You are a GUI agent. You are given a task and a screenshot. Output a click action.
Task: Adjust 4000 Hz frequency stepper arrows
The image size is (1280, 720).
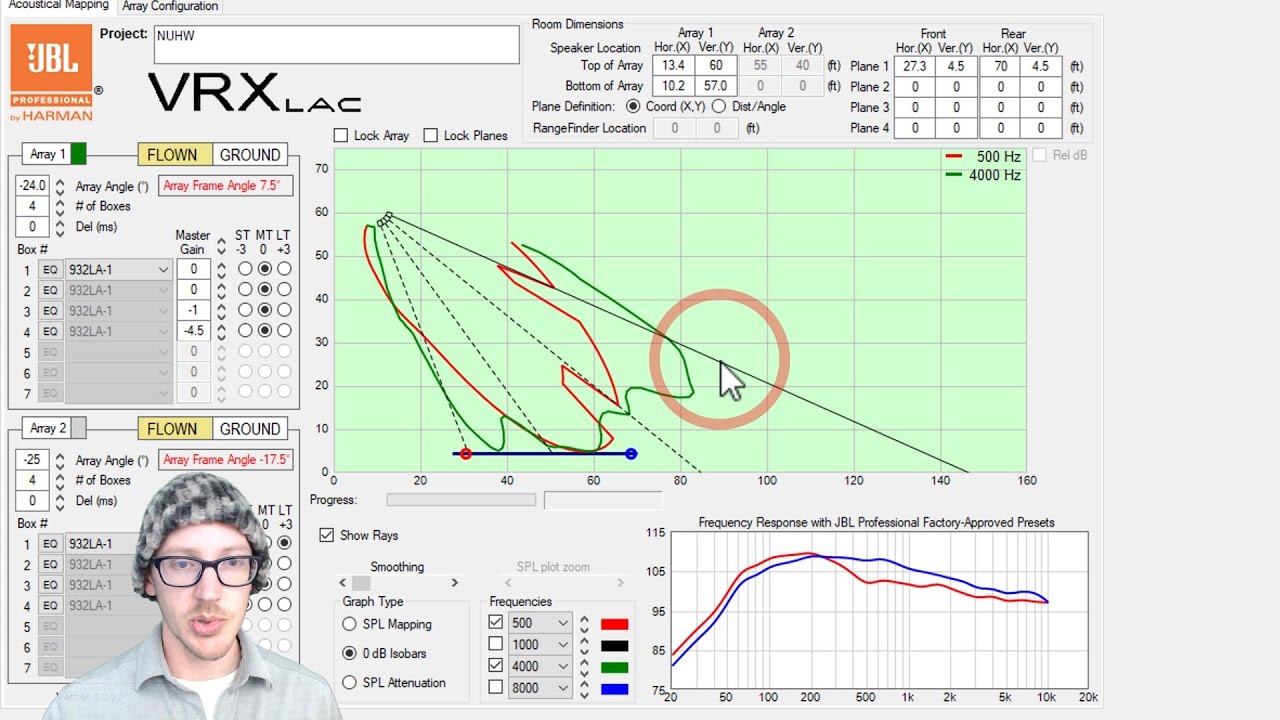tap(584, 666)
